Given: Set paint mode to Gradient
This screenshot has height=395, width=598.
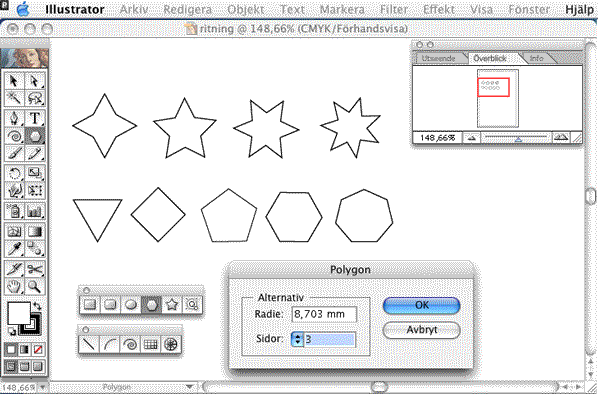Looking at the screenshot, I should click(24, 349).
